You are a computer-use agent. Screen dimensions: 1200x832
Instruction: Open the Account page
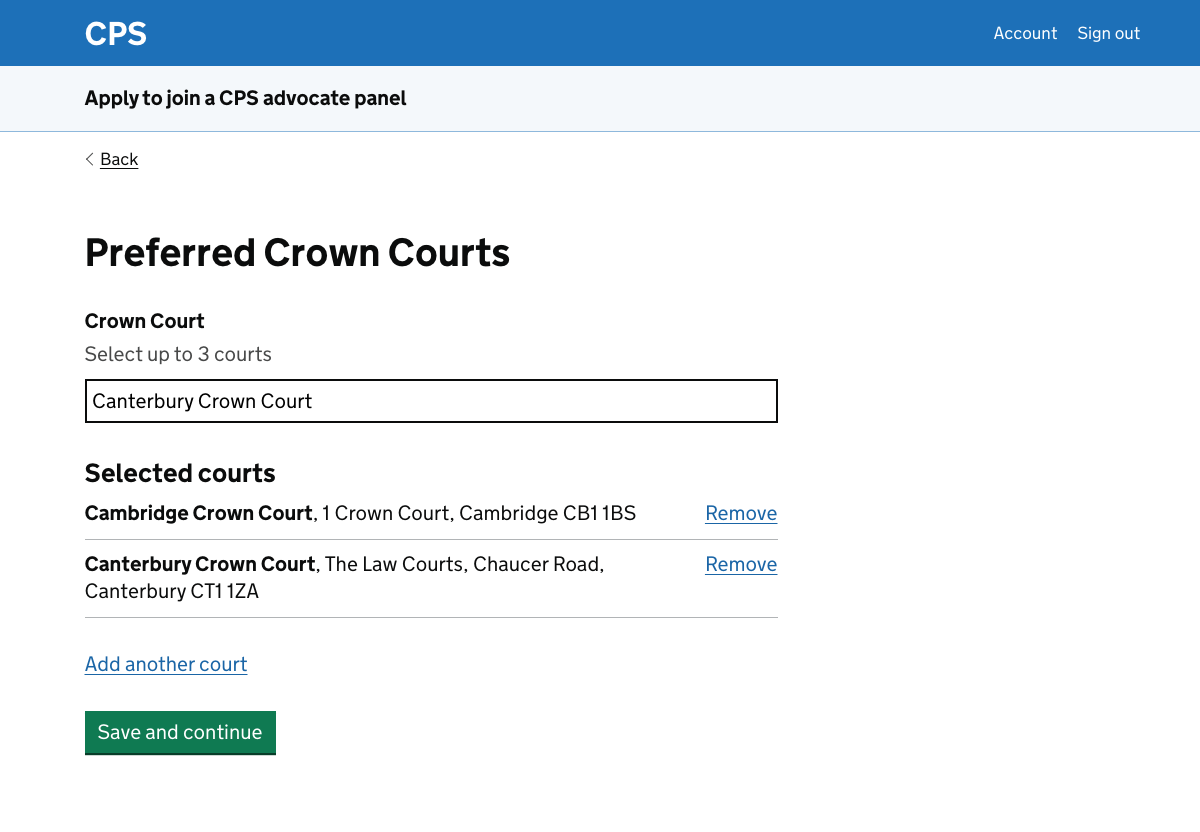click(1025, 33)
